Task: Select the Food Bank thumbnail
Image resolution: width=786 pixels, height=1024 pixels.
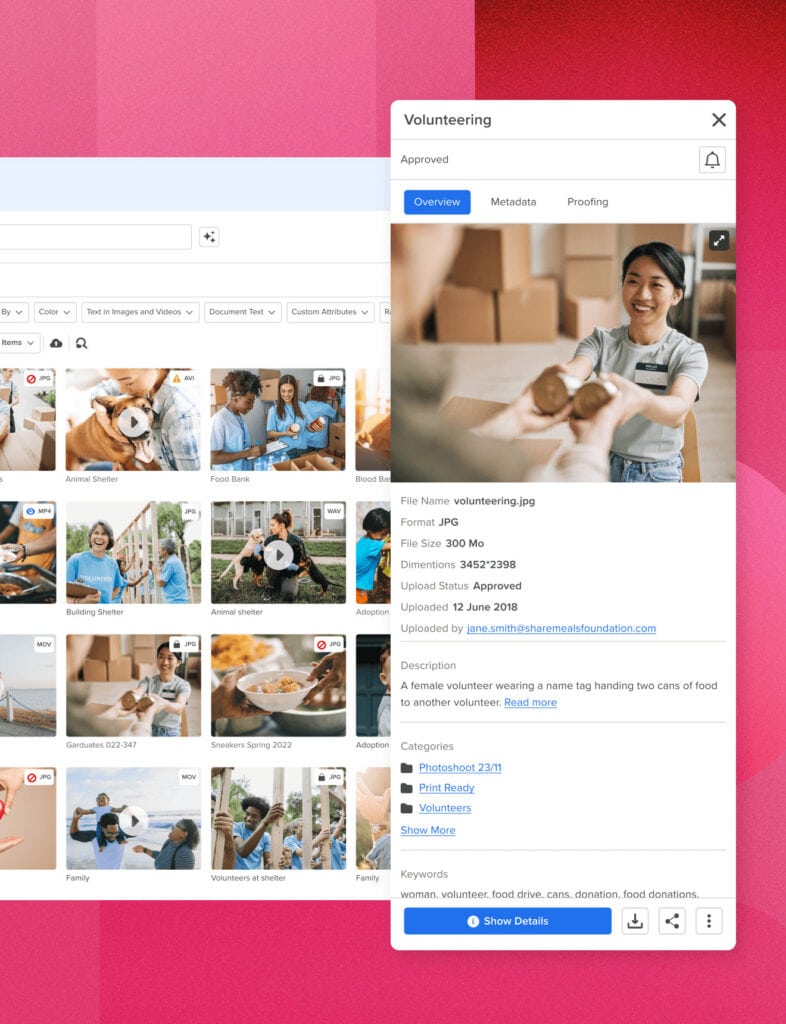Action: click(x=277, y=420)
